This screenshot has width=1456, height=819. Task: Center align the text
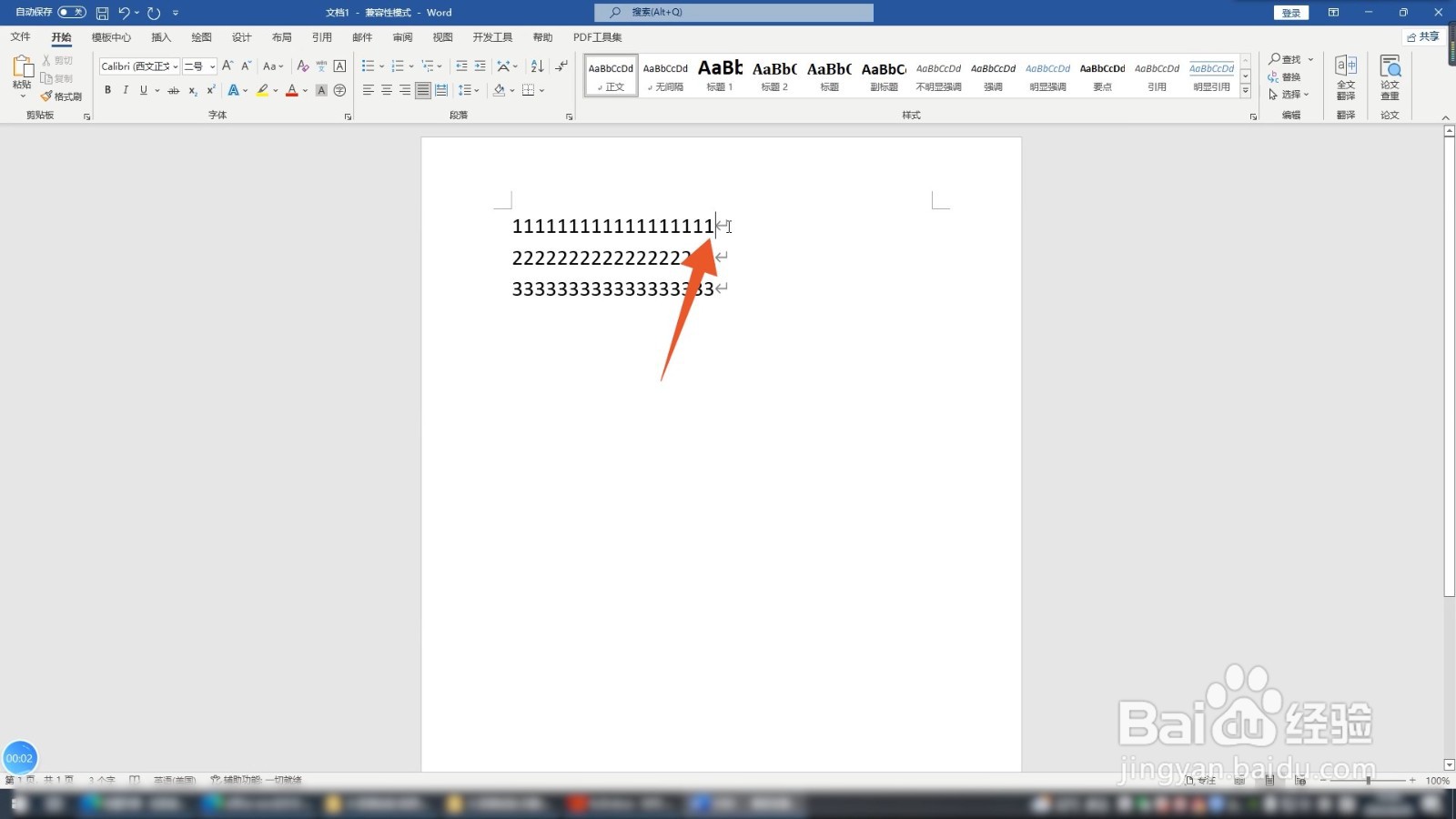click(386, 90)
